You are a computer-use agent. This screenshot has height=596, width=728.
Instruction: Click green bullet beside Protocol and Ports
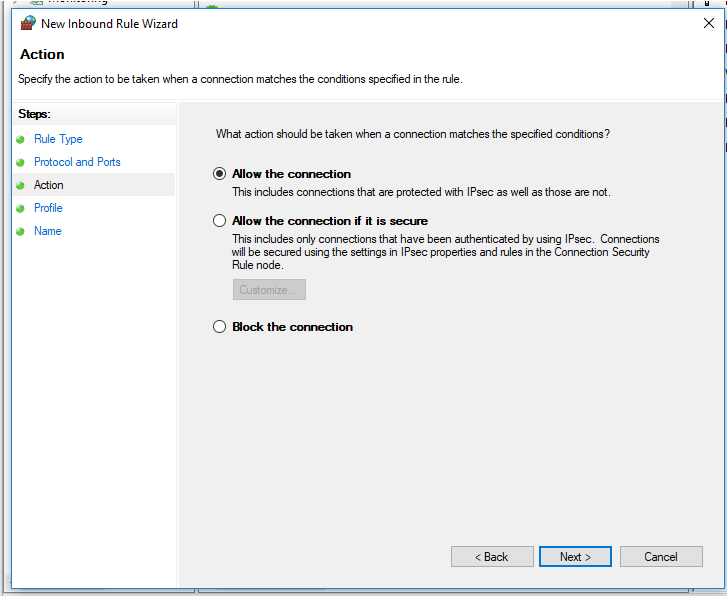20,162
